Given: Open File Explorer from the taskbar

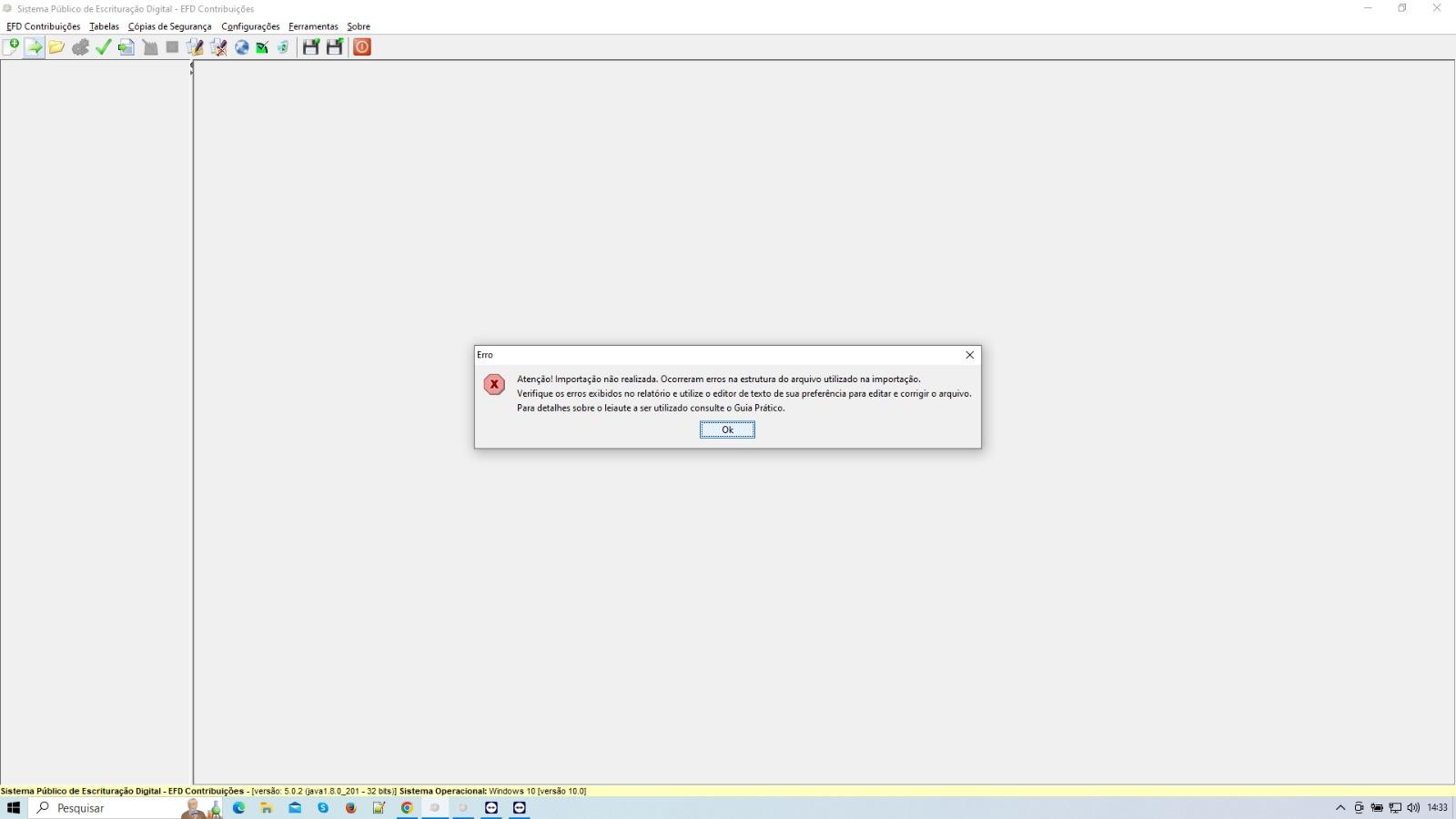Looking at the screenshot, I should (267, 808).
